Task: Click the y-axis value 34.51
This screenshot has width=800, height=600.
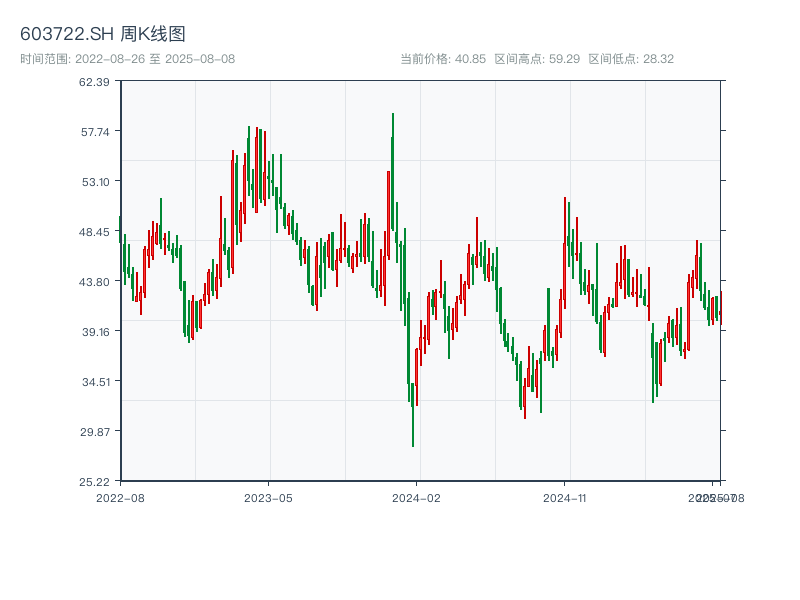Action: (96, 382)
